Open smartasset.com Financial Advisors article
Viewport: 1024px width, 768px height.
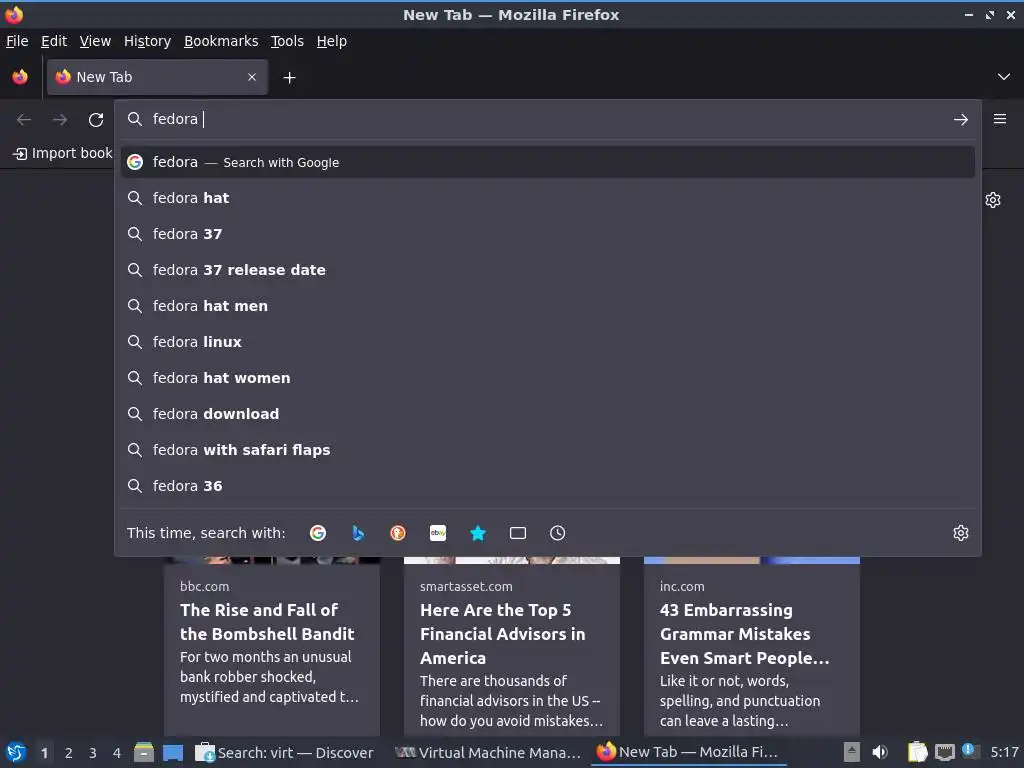[x=512, y=647]
